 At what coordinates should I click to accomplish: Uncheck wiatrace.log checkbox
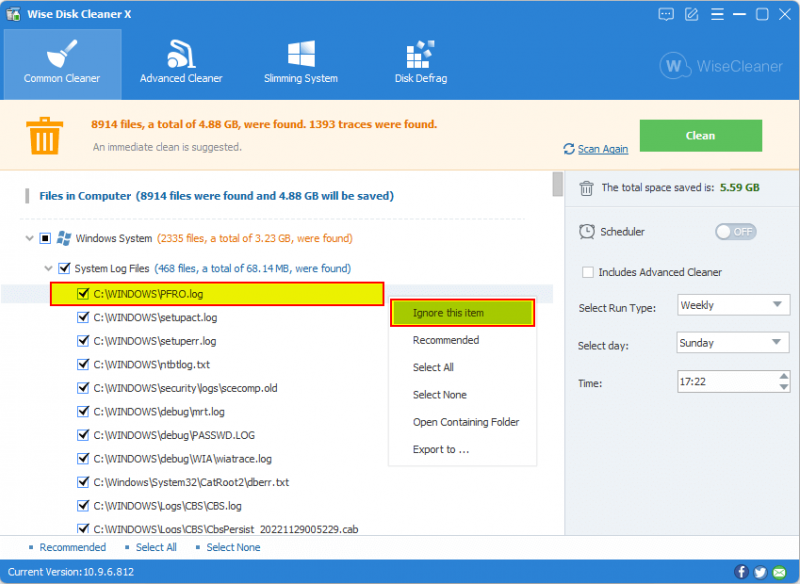(83, 459)
